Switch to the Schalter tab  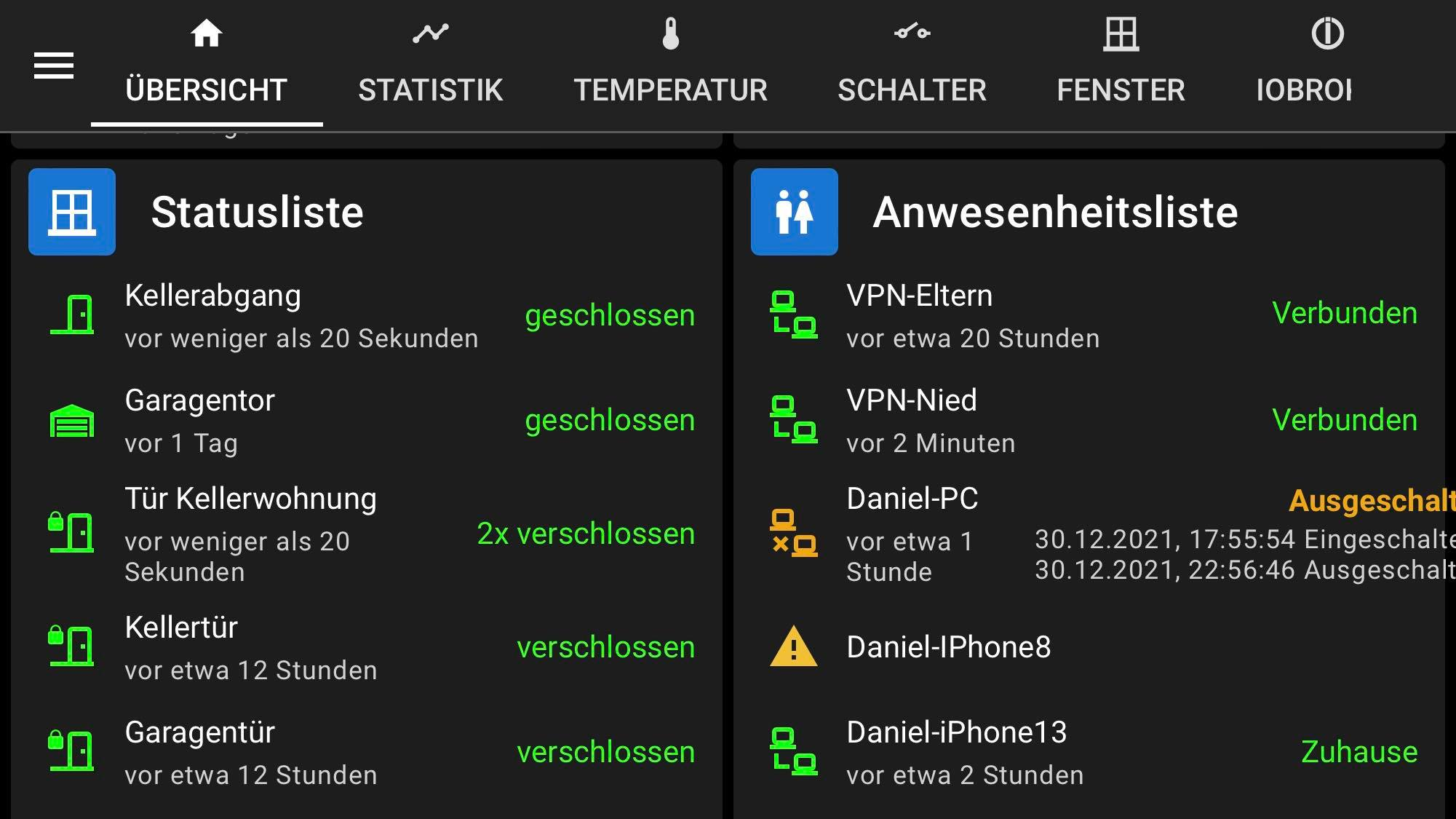[912, 89]
